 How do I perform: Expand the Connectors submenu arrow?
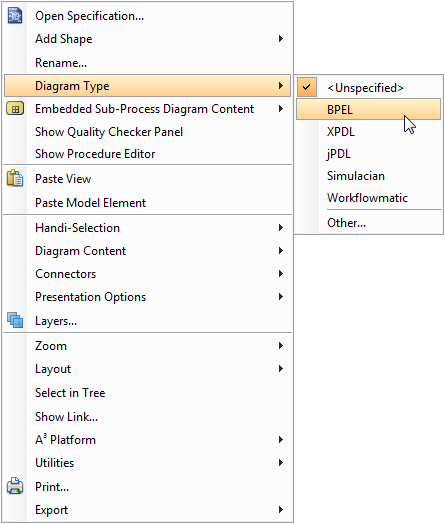(281, 274)
